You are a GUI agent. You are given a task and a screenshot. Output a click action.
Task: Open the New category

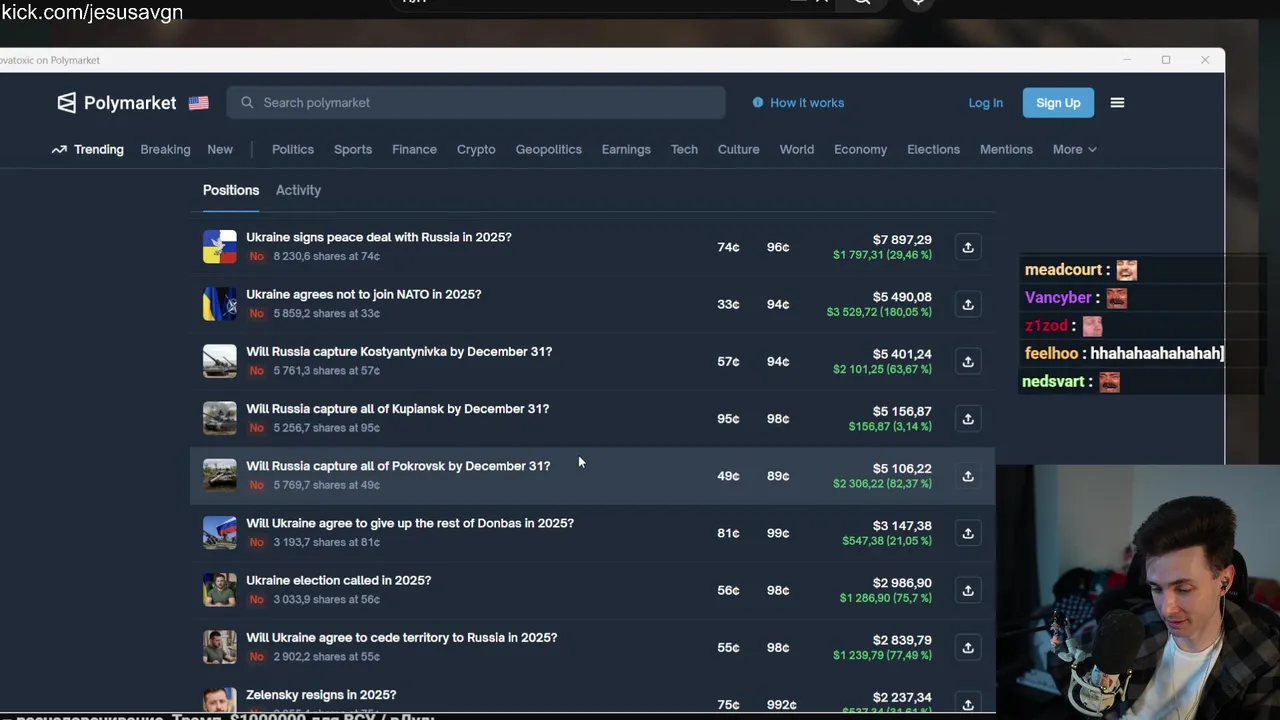tap(220, 150)
